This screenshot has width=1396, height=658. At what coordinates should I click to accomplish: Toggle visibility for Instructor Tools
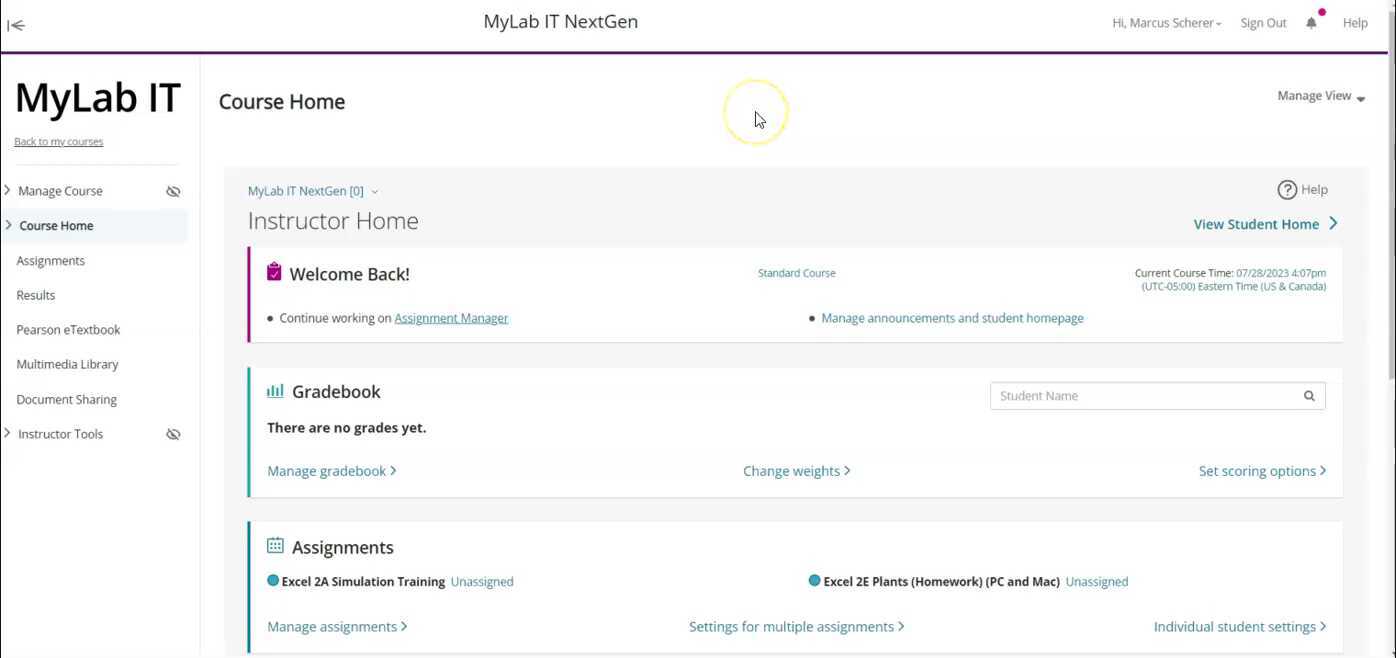click(173, 434)
